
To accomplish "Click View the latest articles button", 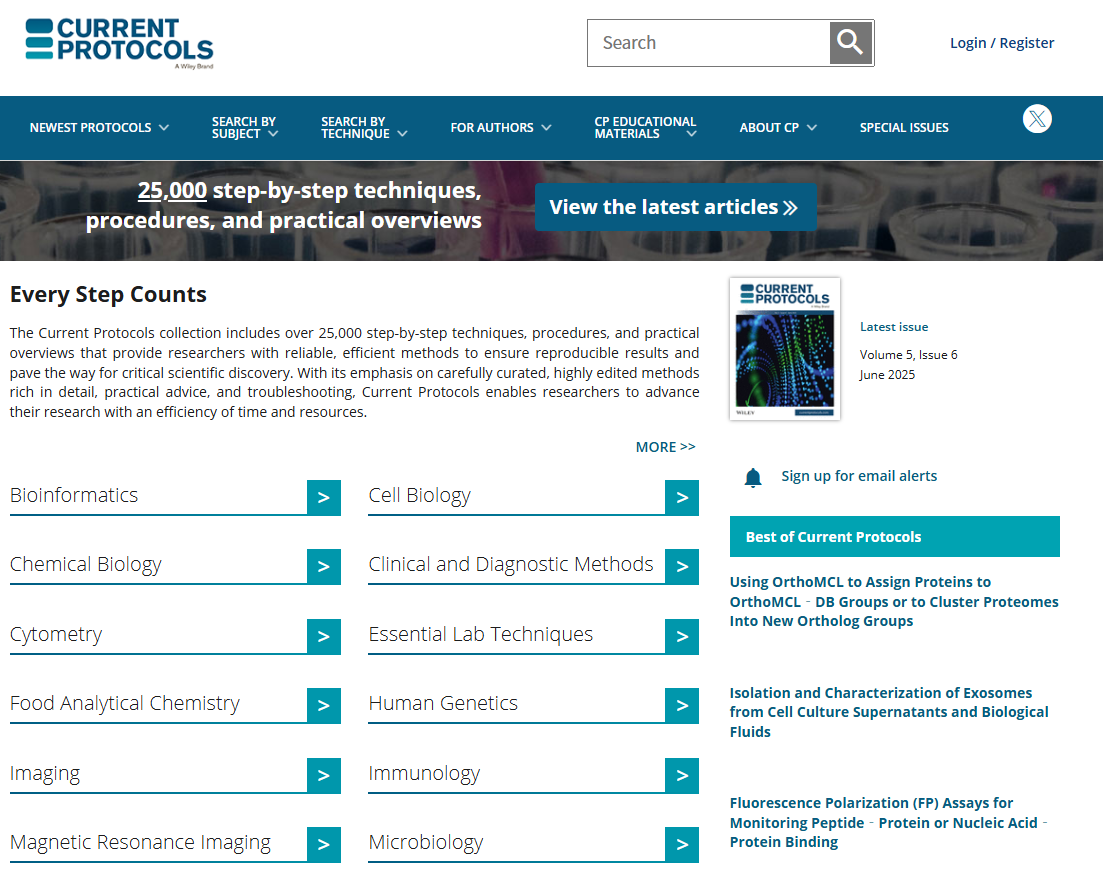I will [675, 207].
